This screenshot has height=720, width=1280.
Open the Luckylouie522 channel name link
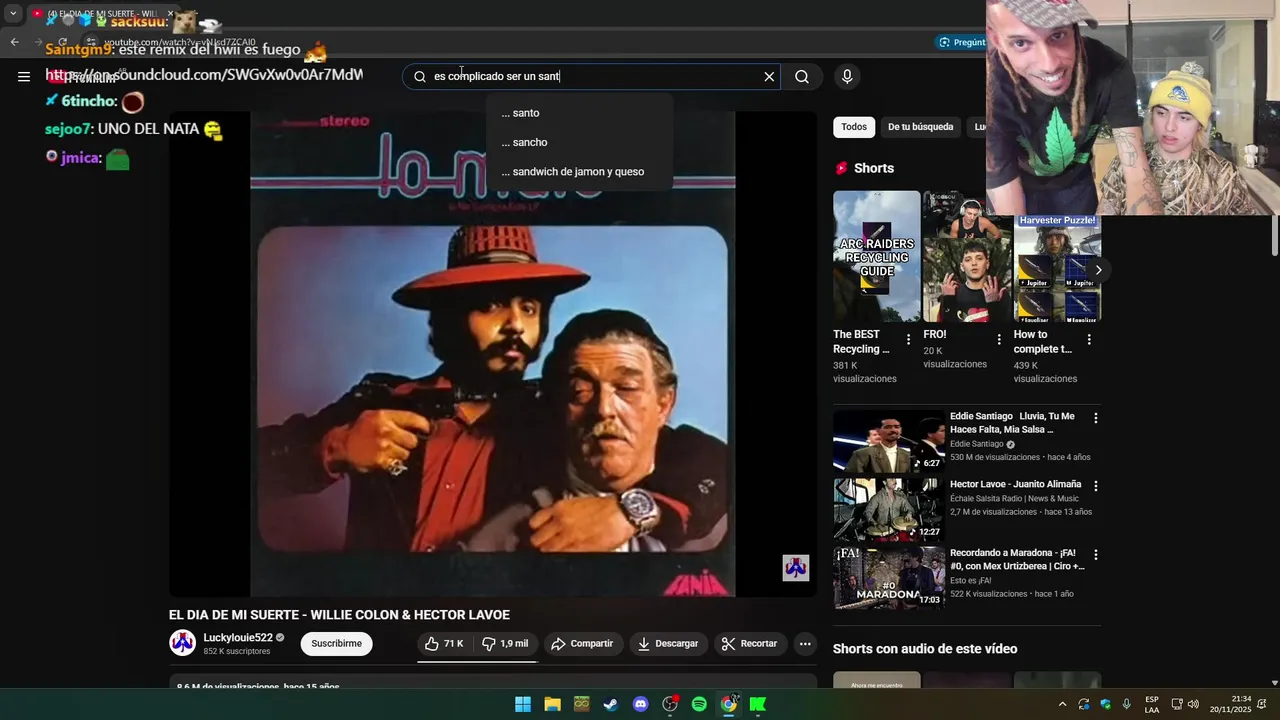tap(238, 637)
